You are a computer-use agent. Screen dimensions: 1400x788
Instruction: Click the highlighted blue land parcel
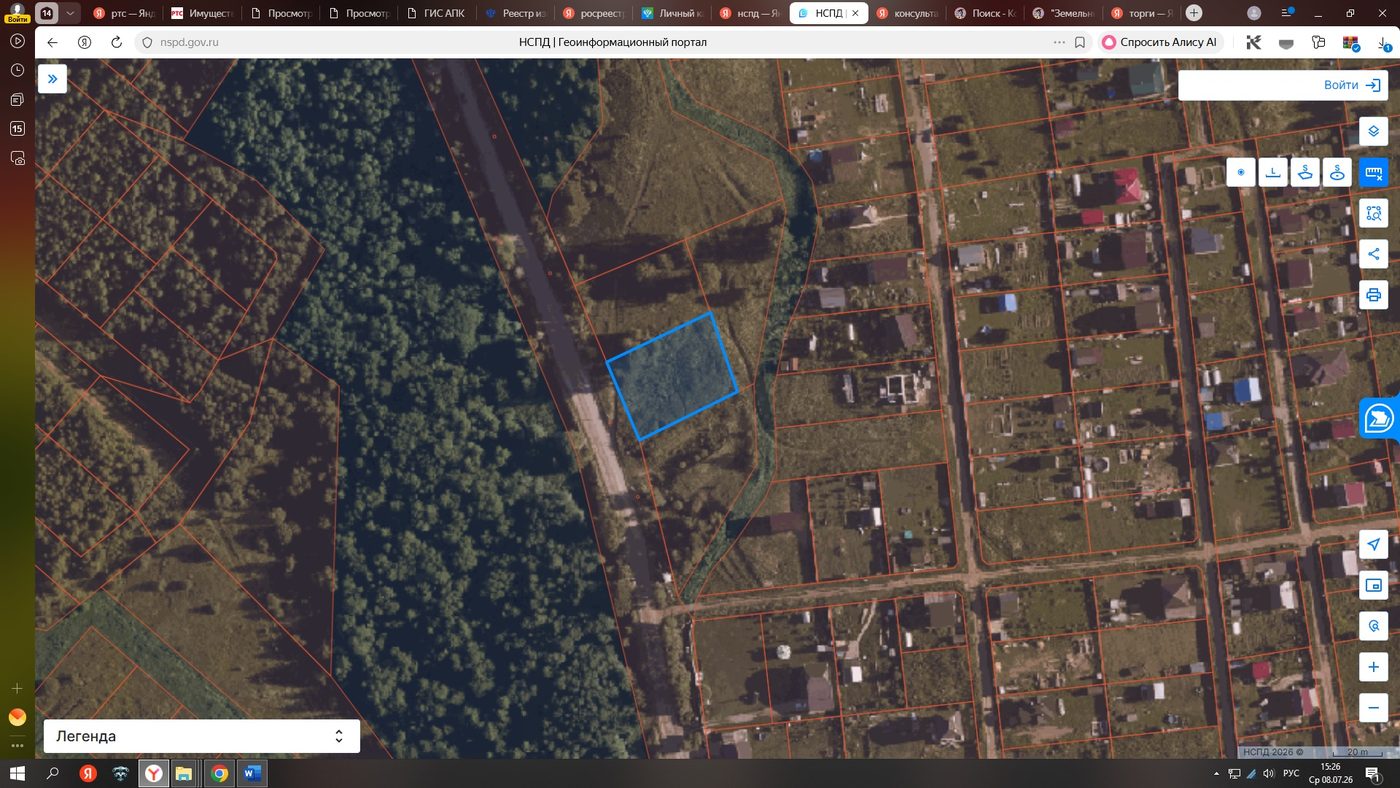(672, 376)
